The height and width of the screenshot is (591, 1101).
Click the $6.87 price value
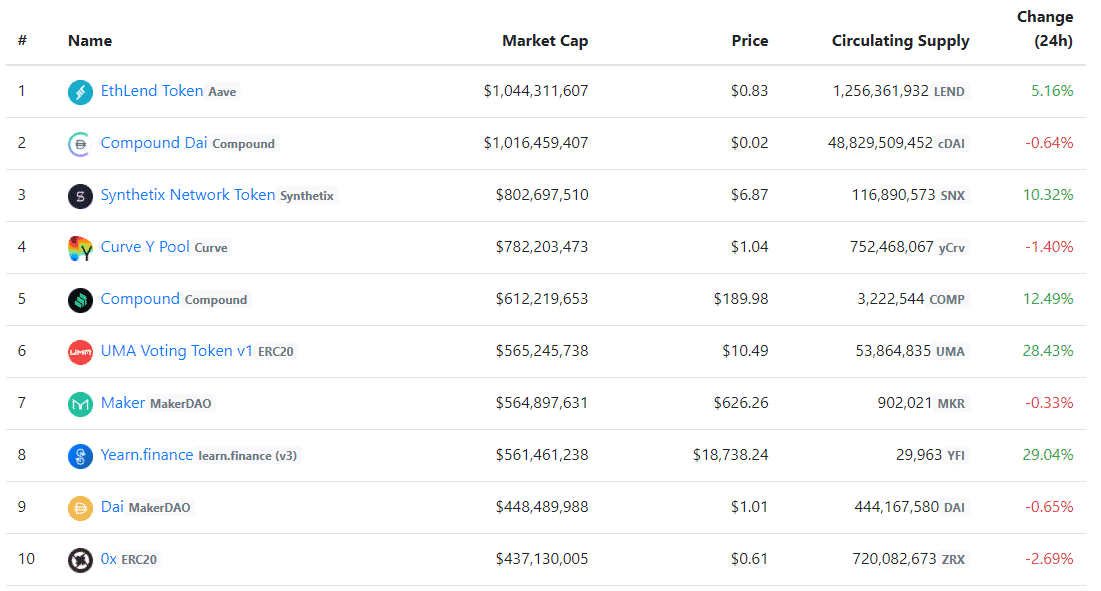coord(749,194)
